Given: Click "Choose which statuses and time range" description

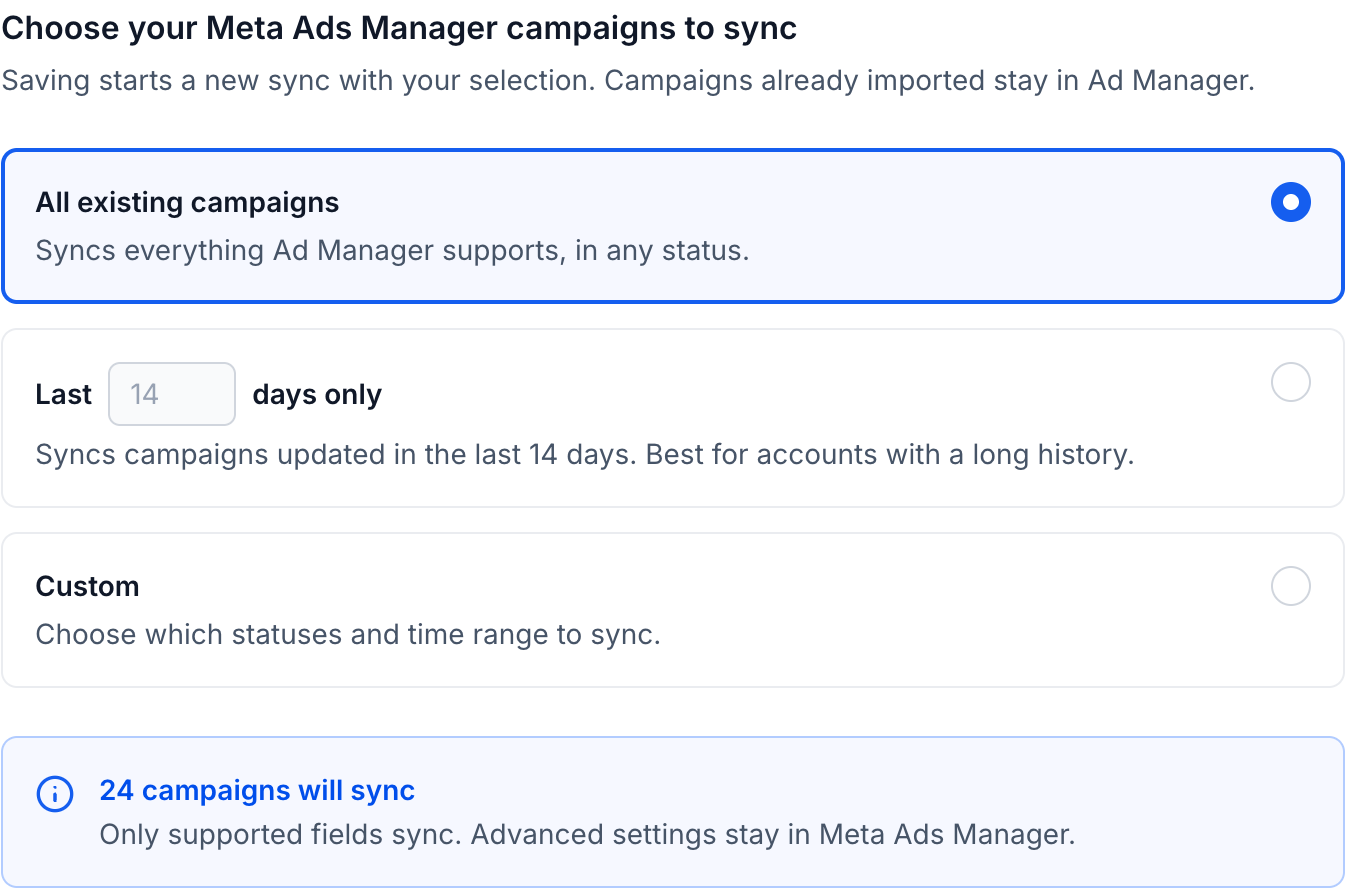Looking at the screenshot, I should coord(348,634).
